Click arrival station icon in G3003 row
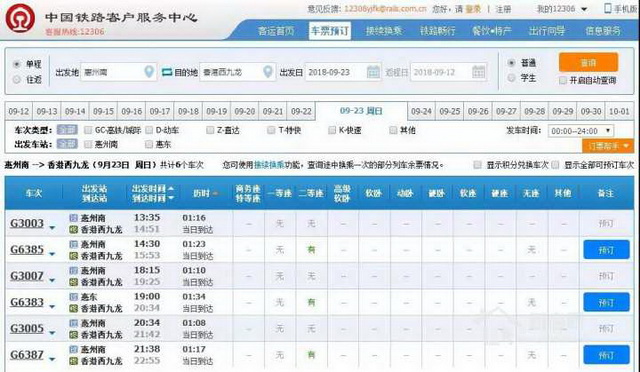The image size is (640, 372). click(x=73, y=230)
